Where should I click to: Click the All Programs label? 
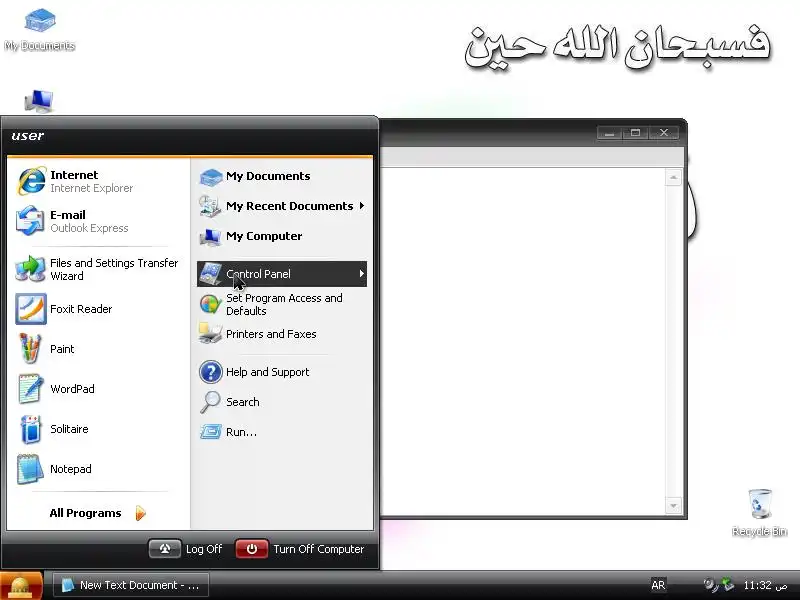coord(85,513)
